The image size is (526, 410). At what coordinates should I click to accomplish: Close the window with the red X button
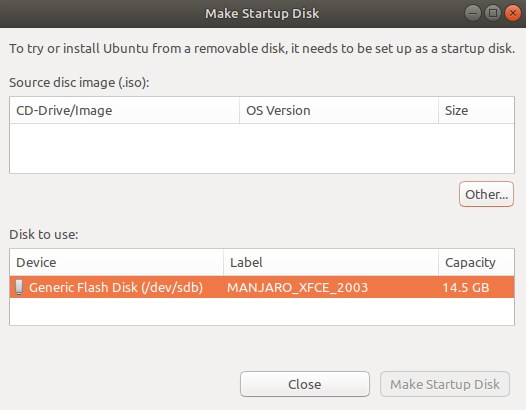click(x=513, y=13)
